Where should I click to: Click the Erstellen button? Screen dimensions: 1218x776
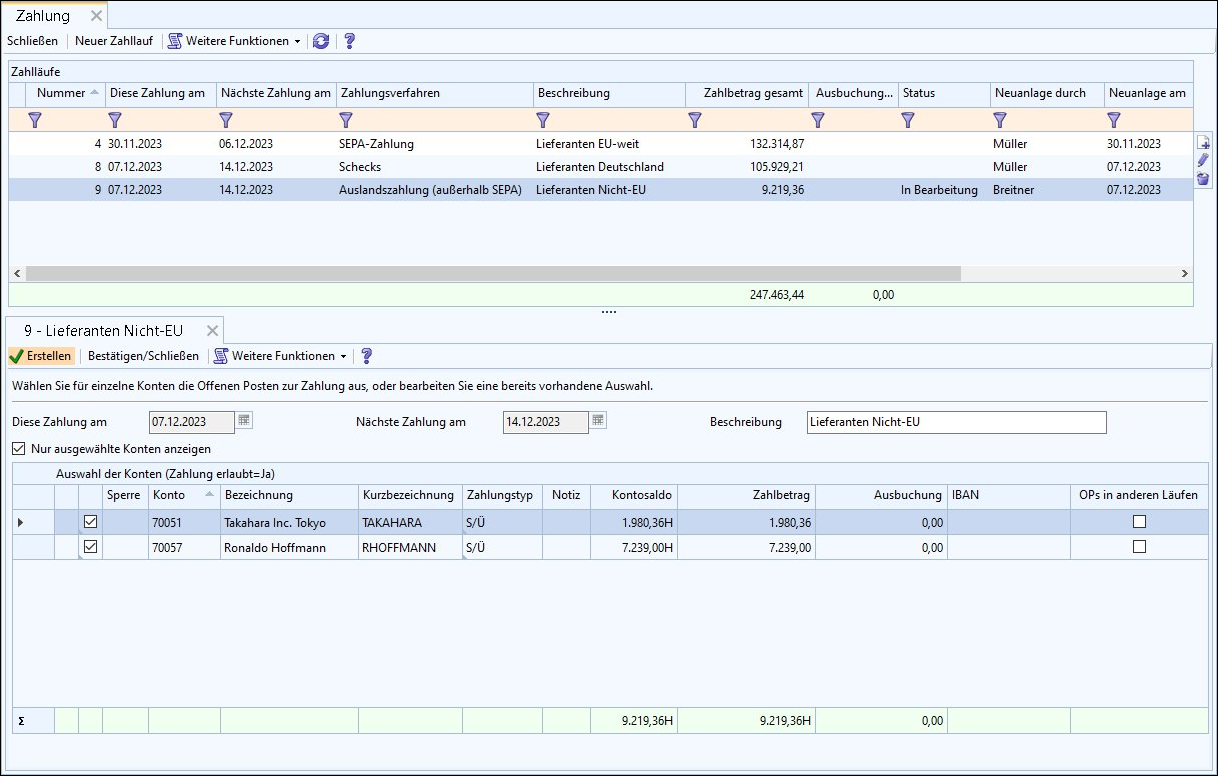click(x=41, y=356)
